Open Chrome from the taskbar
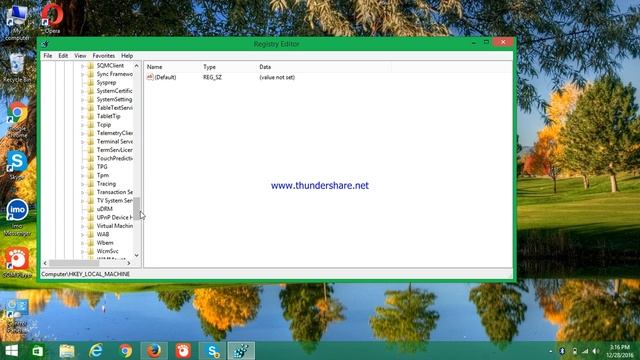The width and height of the screenshot is (640, 360). (125, 351)
